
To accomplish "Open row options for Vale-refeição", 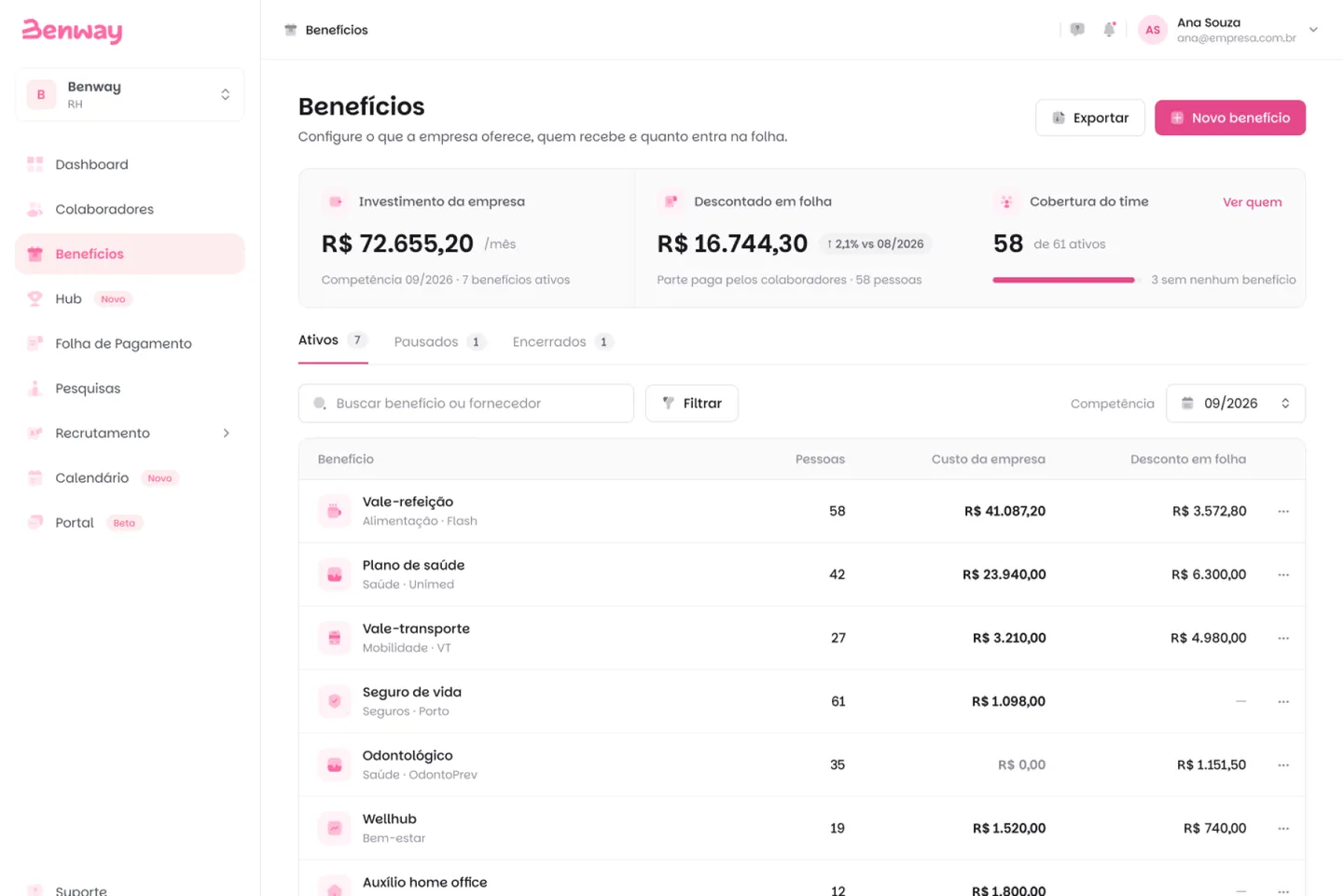I will click(x=1283, y=511).
